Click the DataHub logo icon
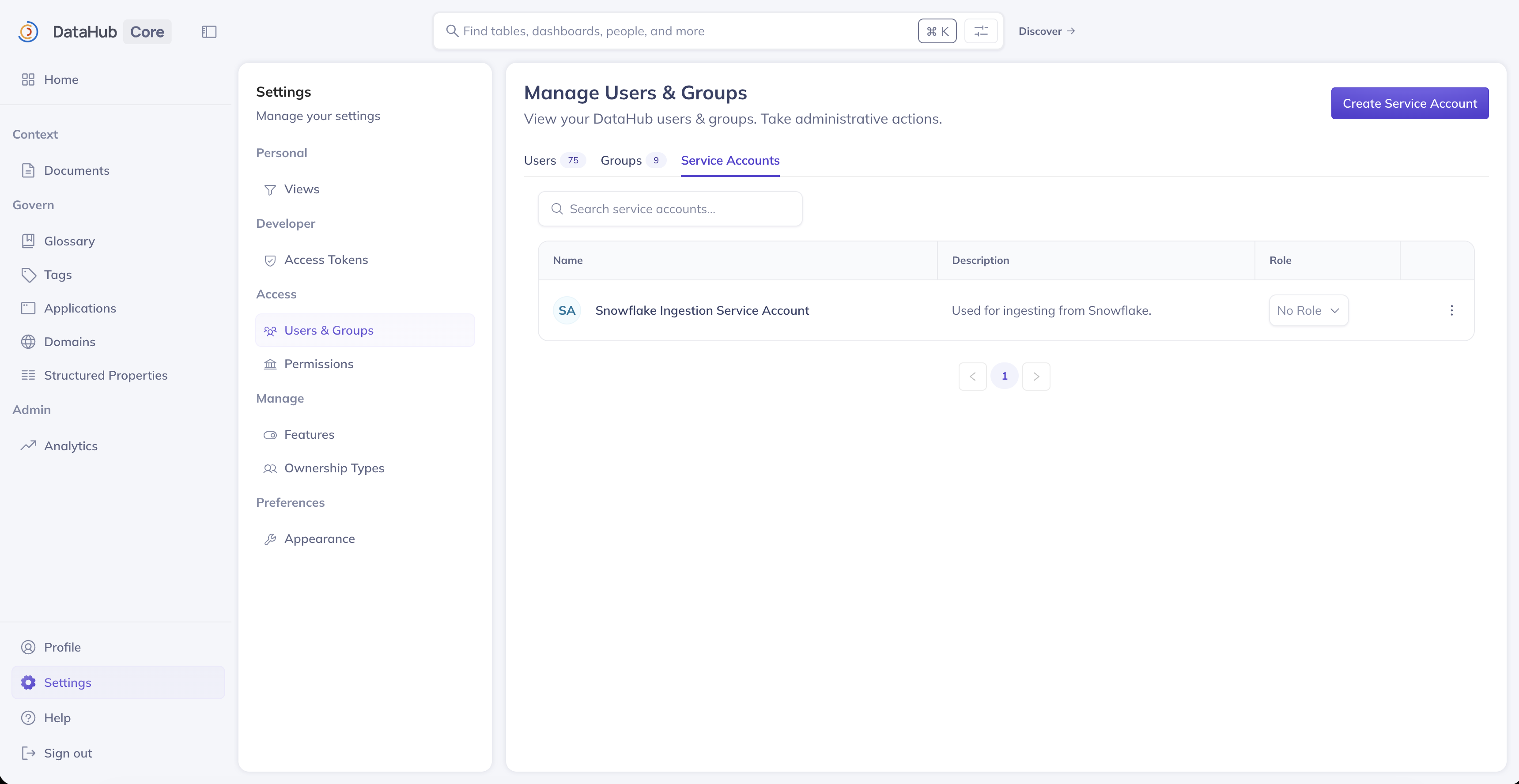1519x784 pixels. click(x=28, y=32)
